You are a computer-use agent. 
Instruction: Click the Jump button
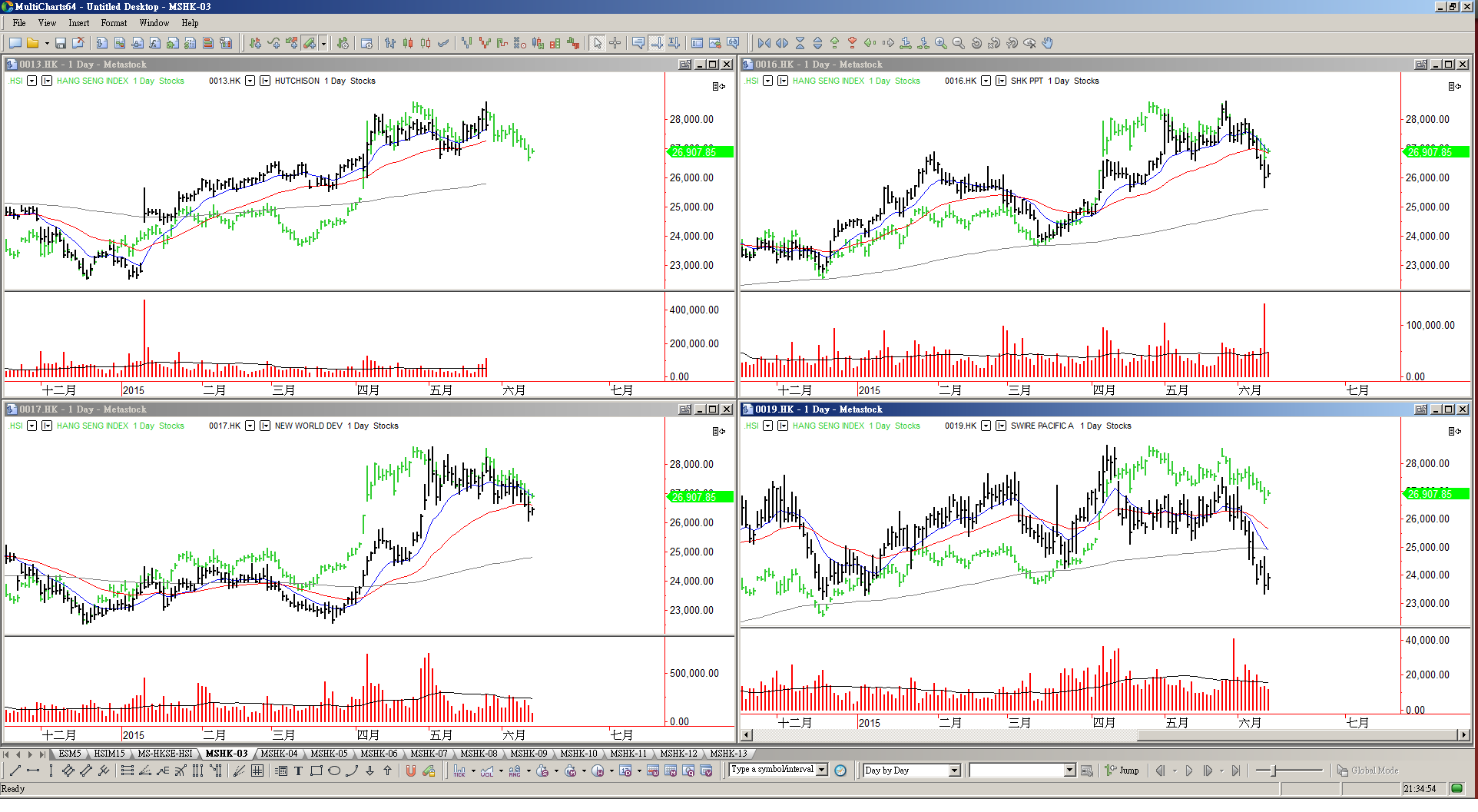1122,771
